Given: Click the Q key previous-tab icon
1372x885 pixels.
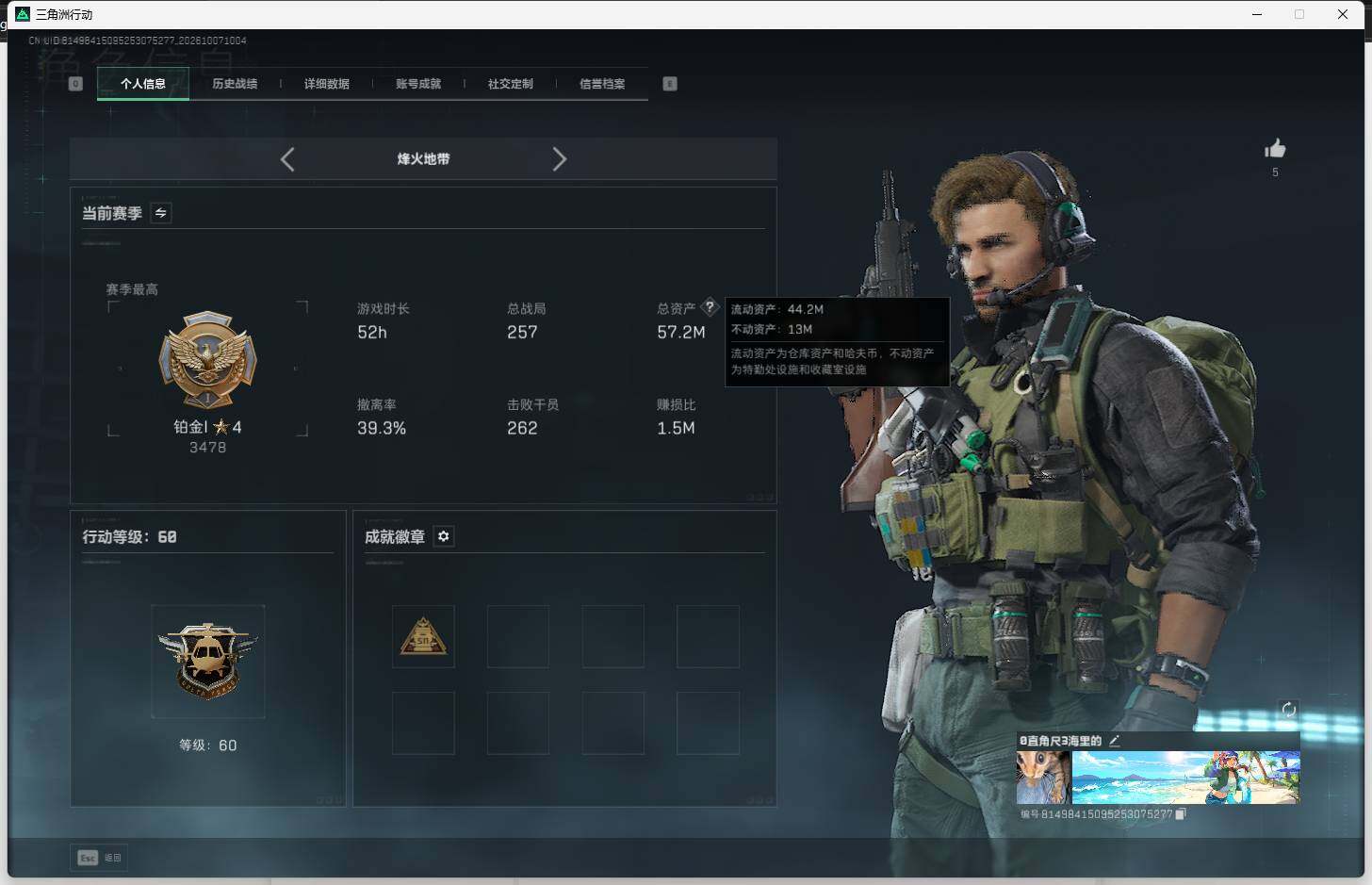Looking at the screenshot, I should pos(76,84).
